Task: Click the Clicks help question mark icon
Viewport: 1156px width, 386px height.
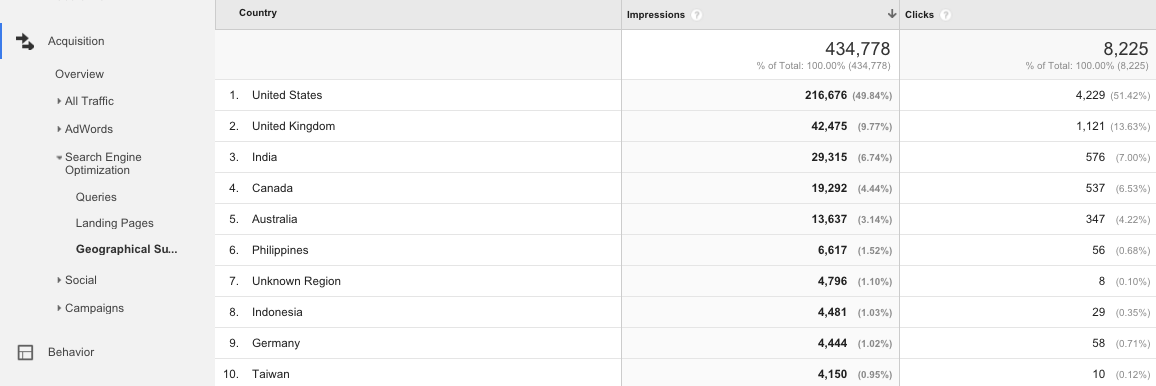Action: coord(946,15)
